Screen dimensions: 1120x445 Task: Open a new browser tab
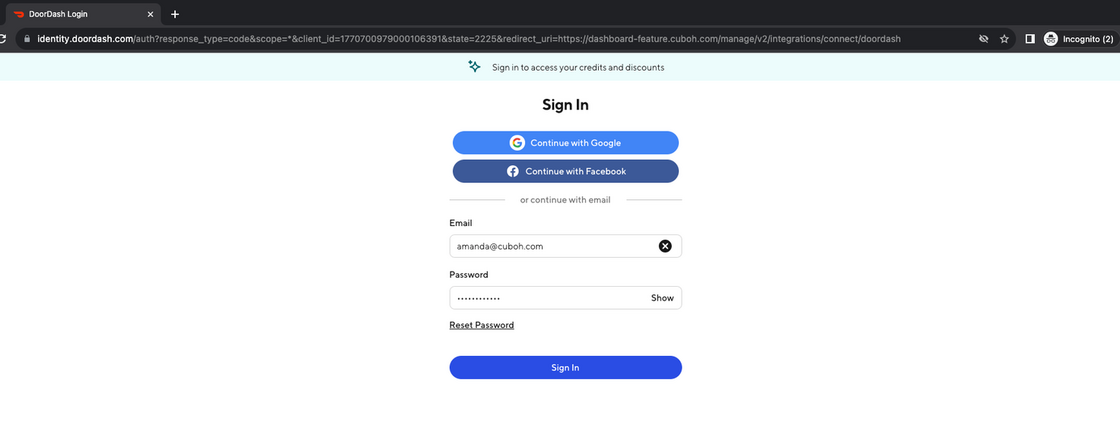pyautogui.click(x=175, y=14)
